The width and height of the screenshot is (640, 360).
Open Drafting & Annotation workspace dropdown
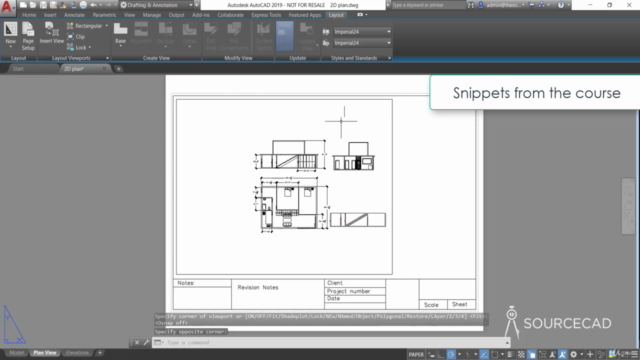(156, 5)
